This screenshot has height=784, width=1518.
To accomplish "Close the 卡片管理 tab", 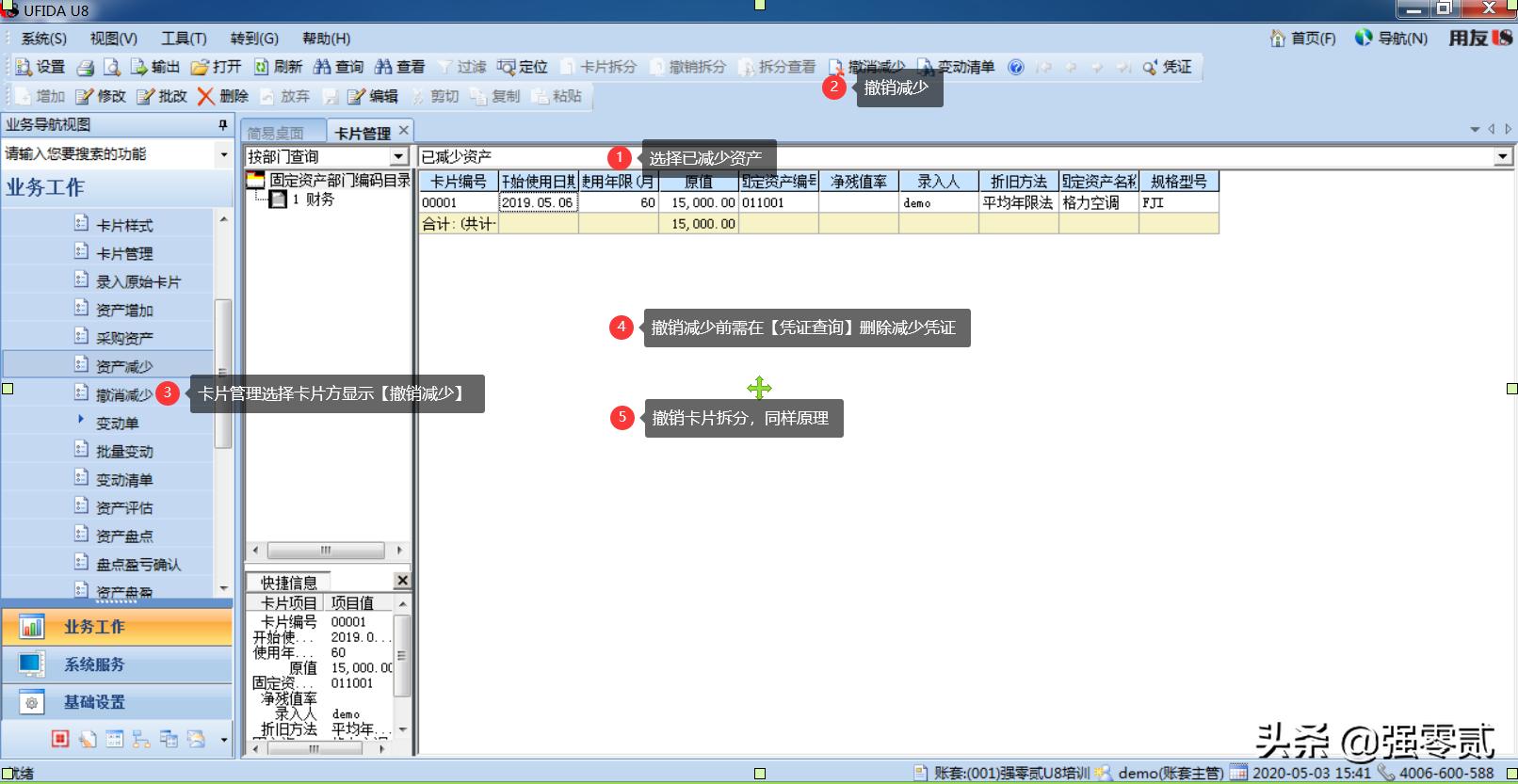I will 404,131.
